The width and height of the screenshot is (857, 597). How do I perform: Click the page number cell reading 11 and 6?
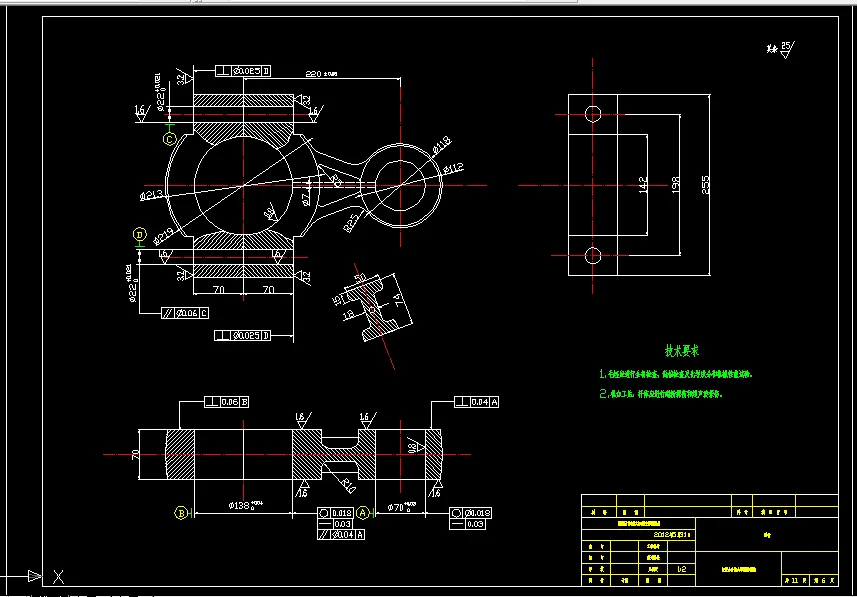point(810,580)
